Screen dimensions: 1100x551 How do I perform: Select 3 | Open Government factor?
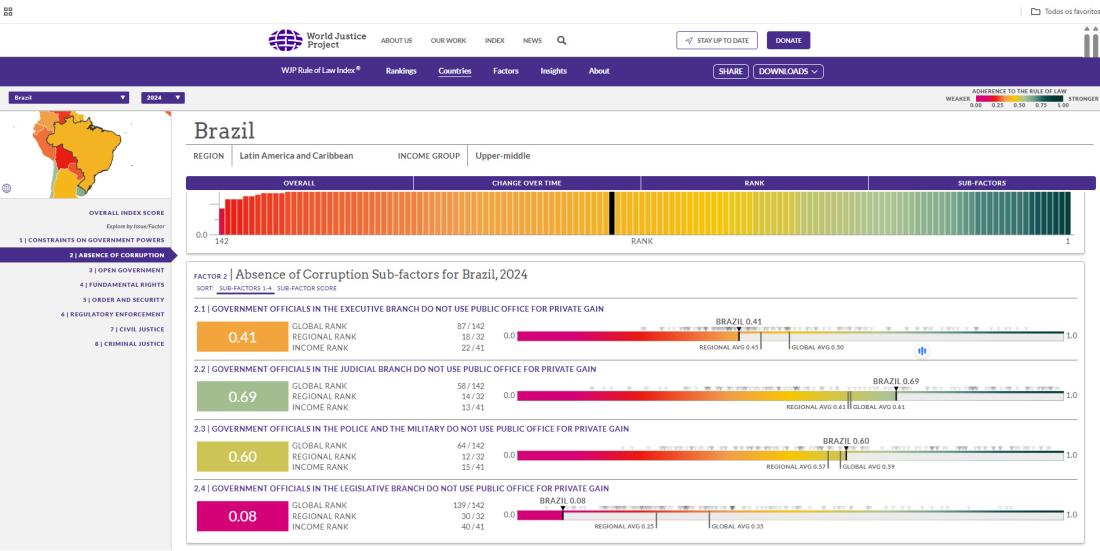tap(126, 269)
